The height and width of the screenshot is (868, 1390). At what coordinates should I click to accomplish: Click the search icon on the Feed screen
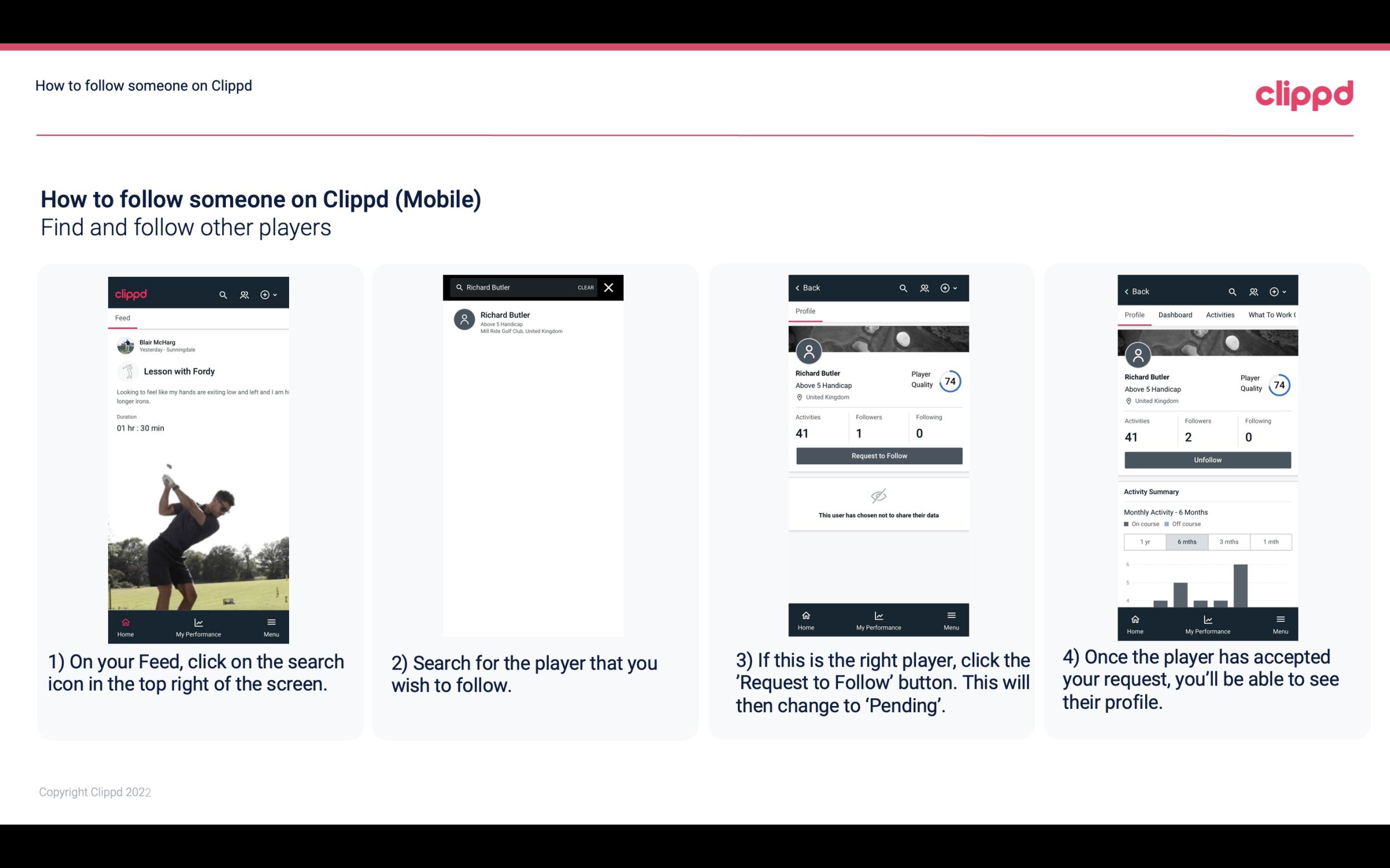tap(221, 294)
